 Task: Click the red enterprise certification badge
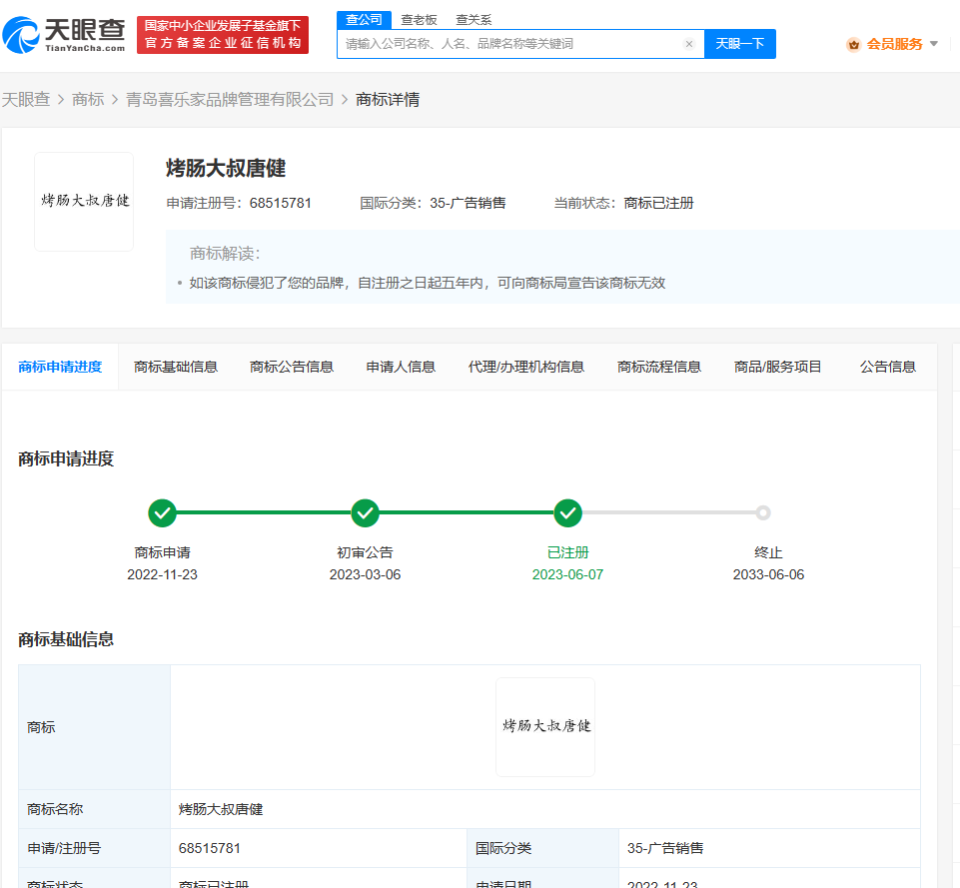click(222, 33)
